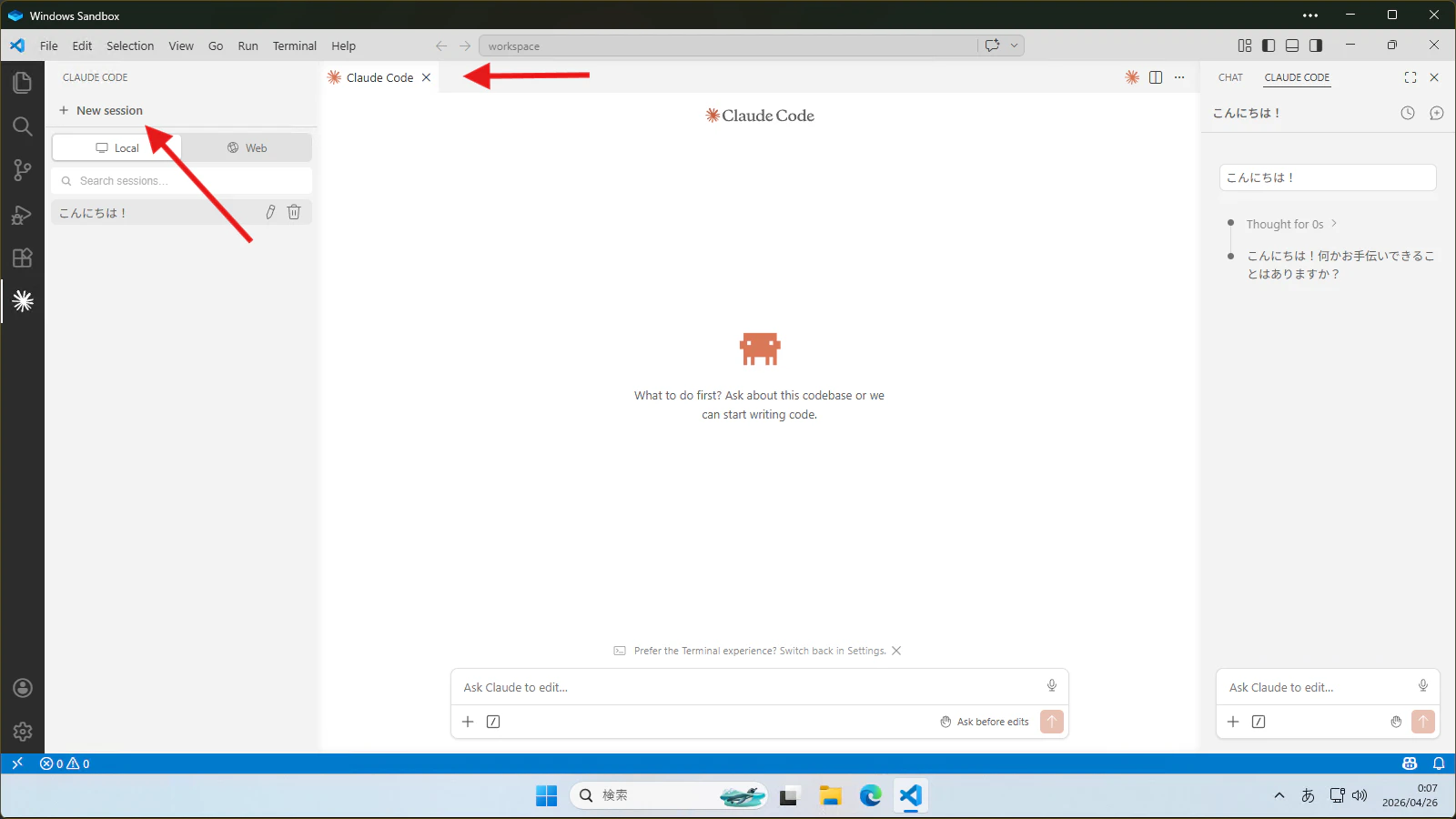Maximize the right panel with expand icon
This screenshot has height=819, width=1456.
tap(1410, 77)
